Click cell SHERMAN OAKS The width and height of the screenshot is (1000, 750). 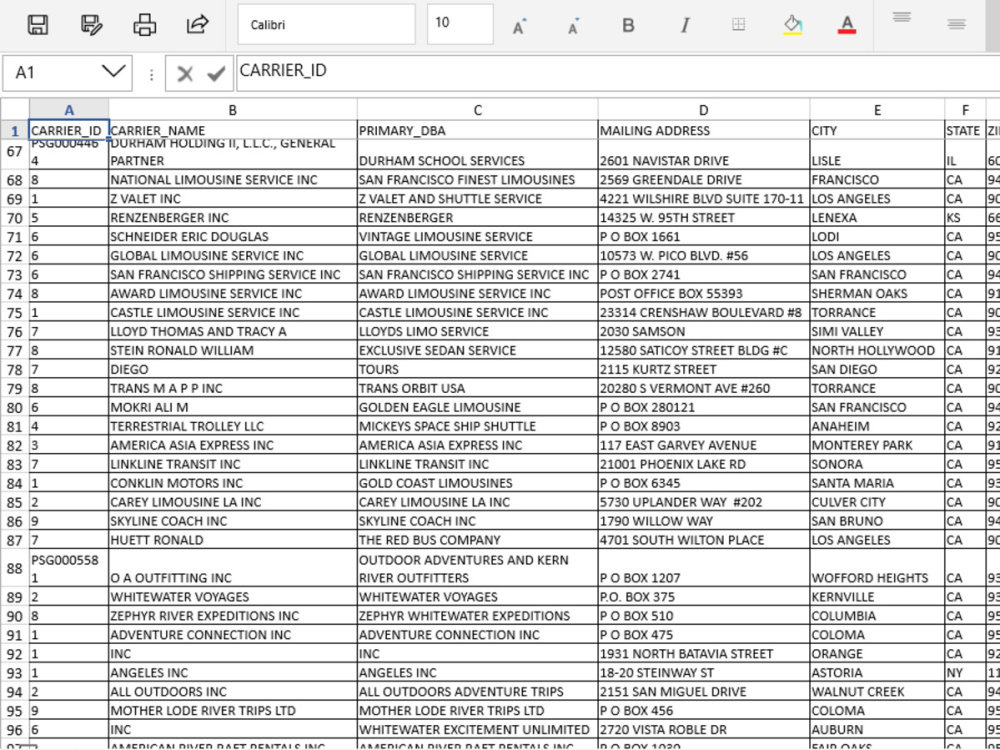click(877, 293)
